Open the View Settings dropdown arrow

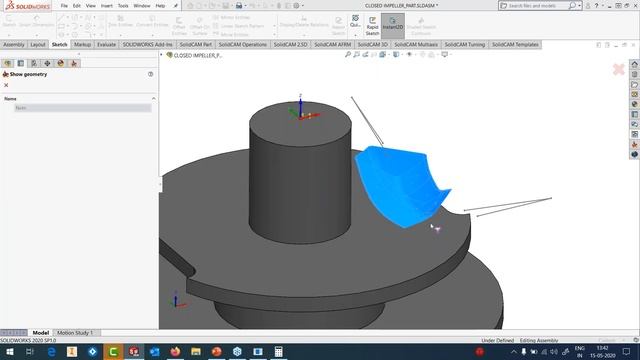[x=450, y=54]
